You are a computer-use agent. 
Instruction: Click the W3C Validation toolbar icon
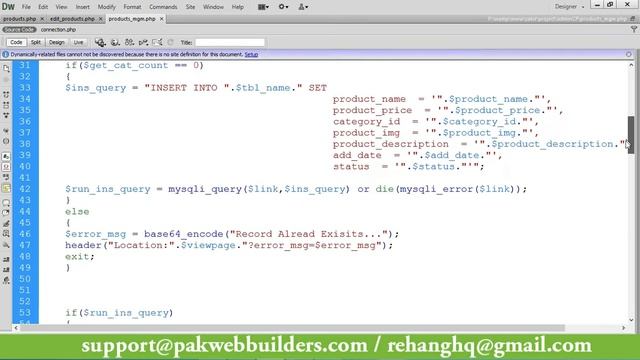(143, 42)
